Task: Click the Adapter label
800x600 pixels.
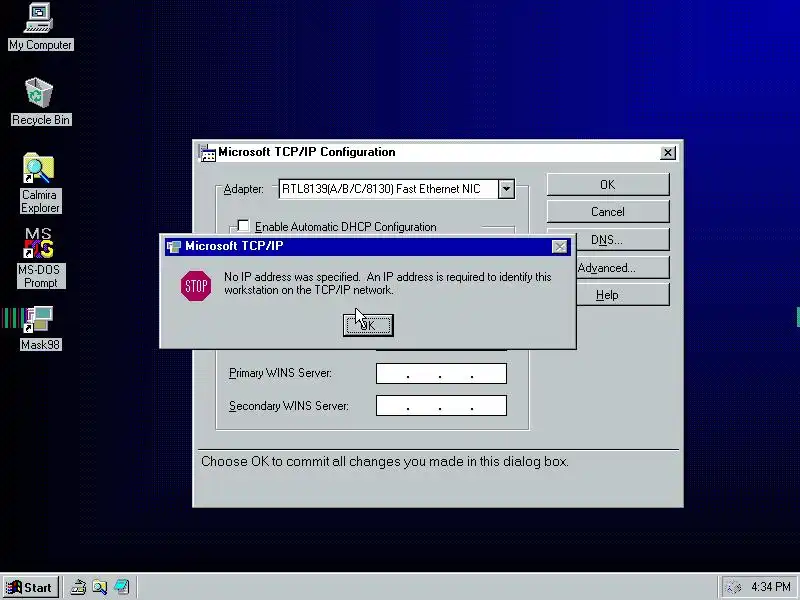Action: [243, 189]
